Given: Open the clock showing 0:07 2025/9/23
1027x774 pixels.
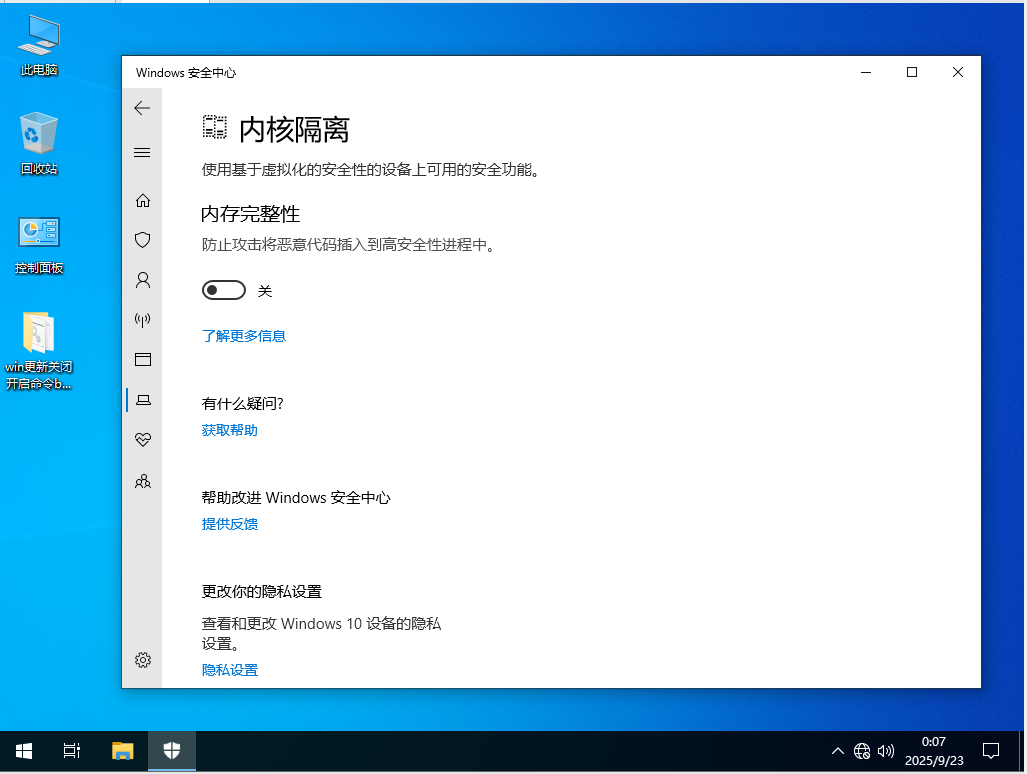Looking at the screenshot, I should coord(934,751).
